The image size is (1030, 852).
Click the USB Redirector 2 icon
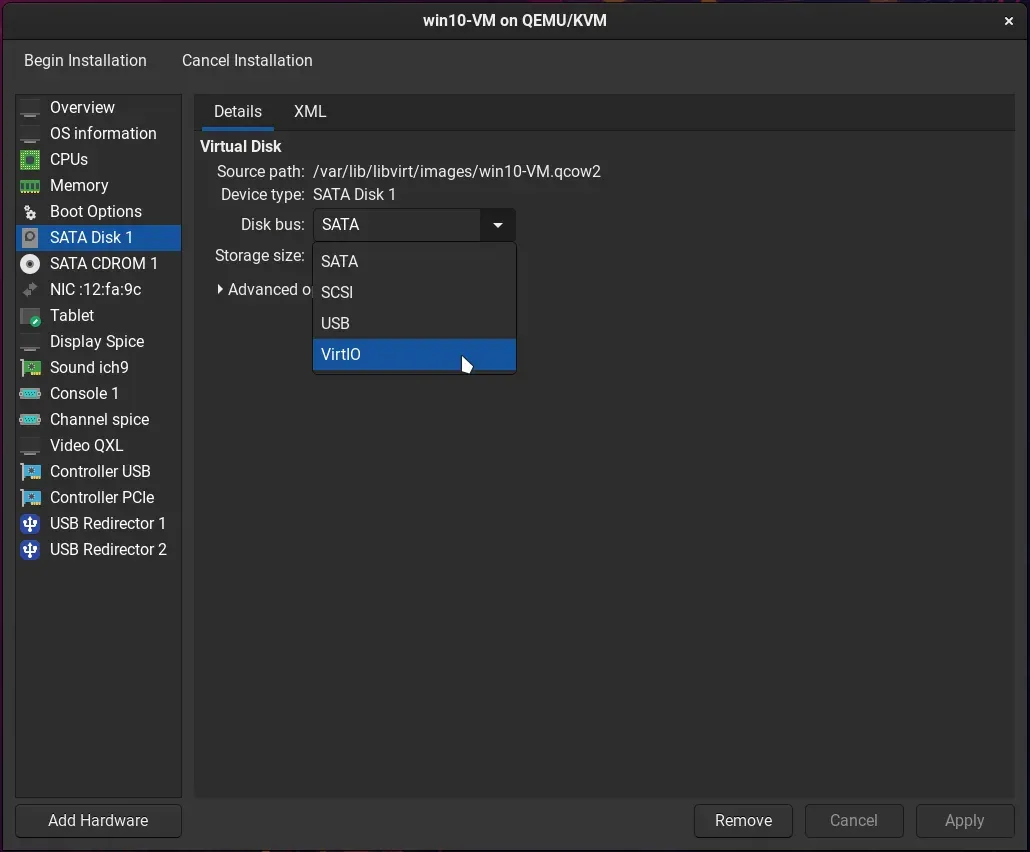pyautogui.click(x=30, y=550)
